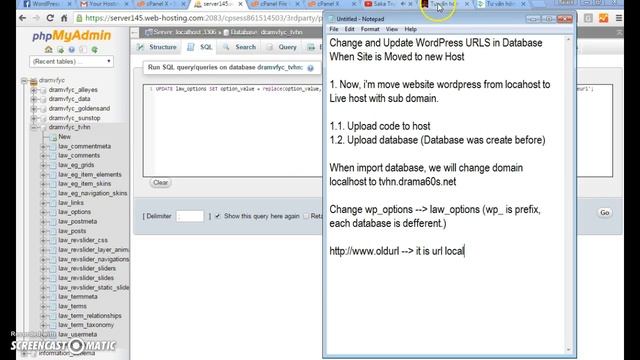Open Notepad Edit menu

click(349, 29)
